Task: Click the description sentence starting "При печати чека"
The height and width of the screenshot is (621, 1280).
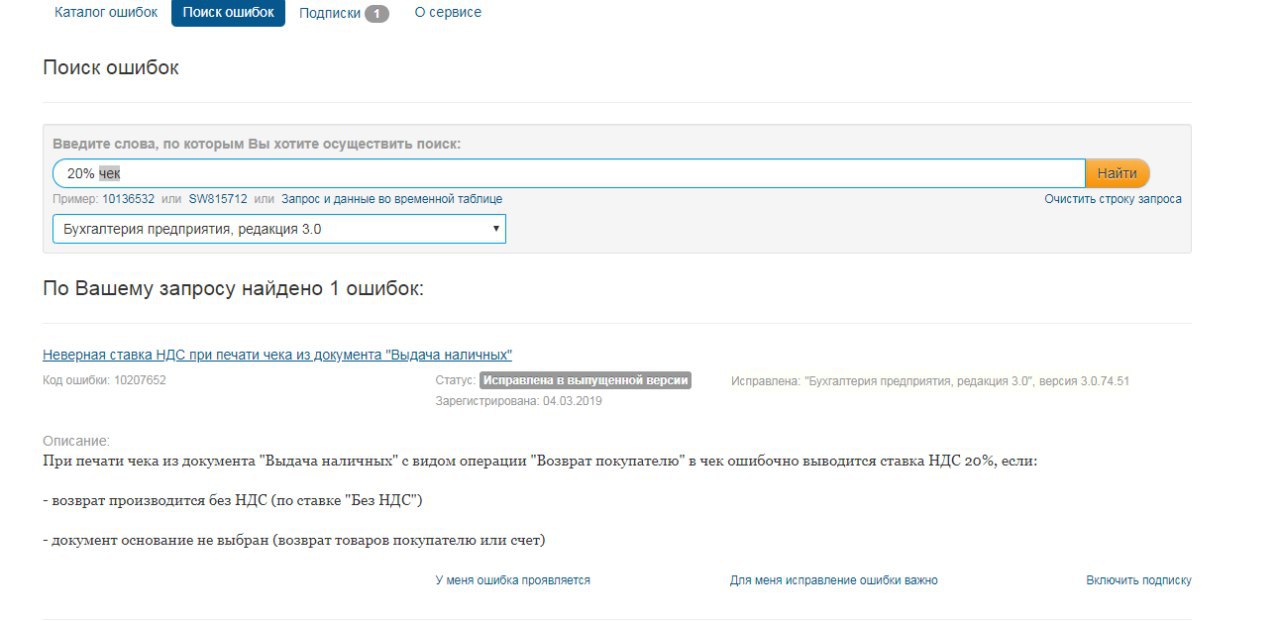Action: coord(541,461)
